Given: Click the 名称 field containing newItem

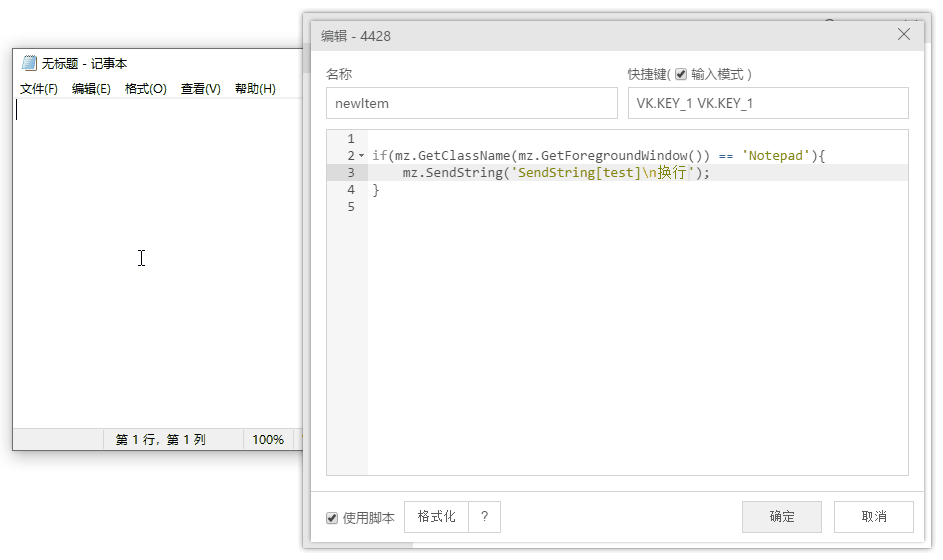Looking at the screenshot, I should coord(471,103).
